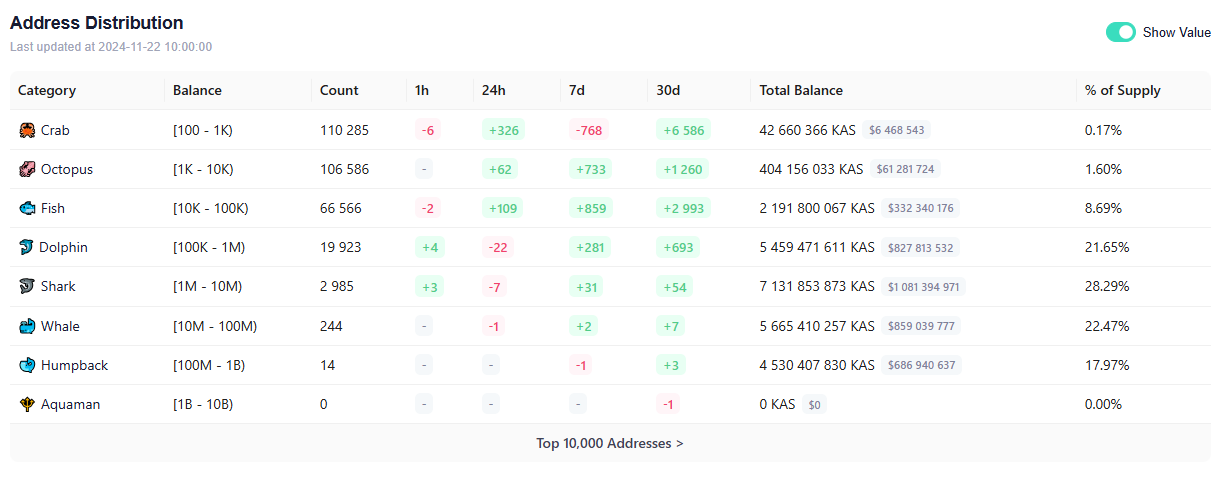This screenshot has width=1222, height=486.
Task: Select the 24h column header
Action: 494,90
